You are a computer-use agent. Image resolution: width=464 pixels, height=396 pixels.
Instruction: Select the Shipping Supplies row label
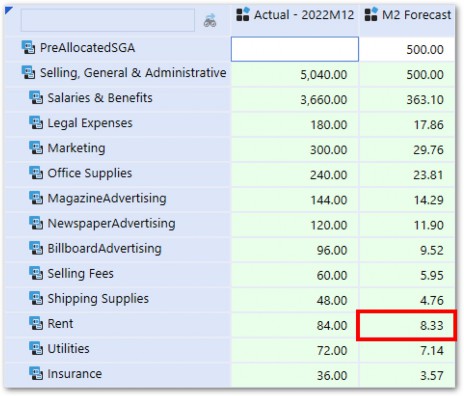click(x=98, y=299)
